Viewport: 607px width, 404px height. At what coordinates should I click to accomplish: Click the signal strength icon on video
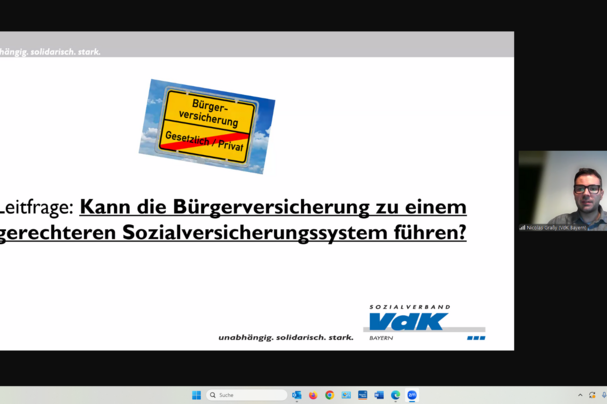522,227
